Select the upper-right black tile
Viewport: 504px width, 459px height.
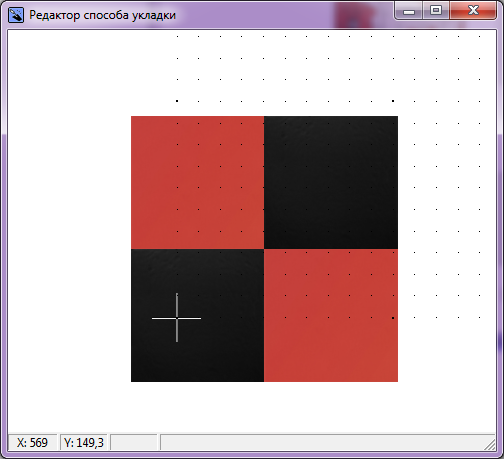point(331,182)
